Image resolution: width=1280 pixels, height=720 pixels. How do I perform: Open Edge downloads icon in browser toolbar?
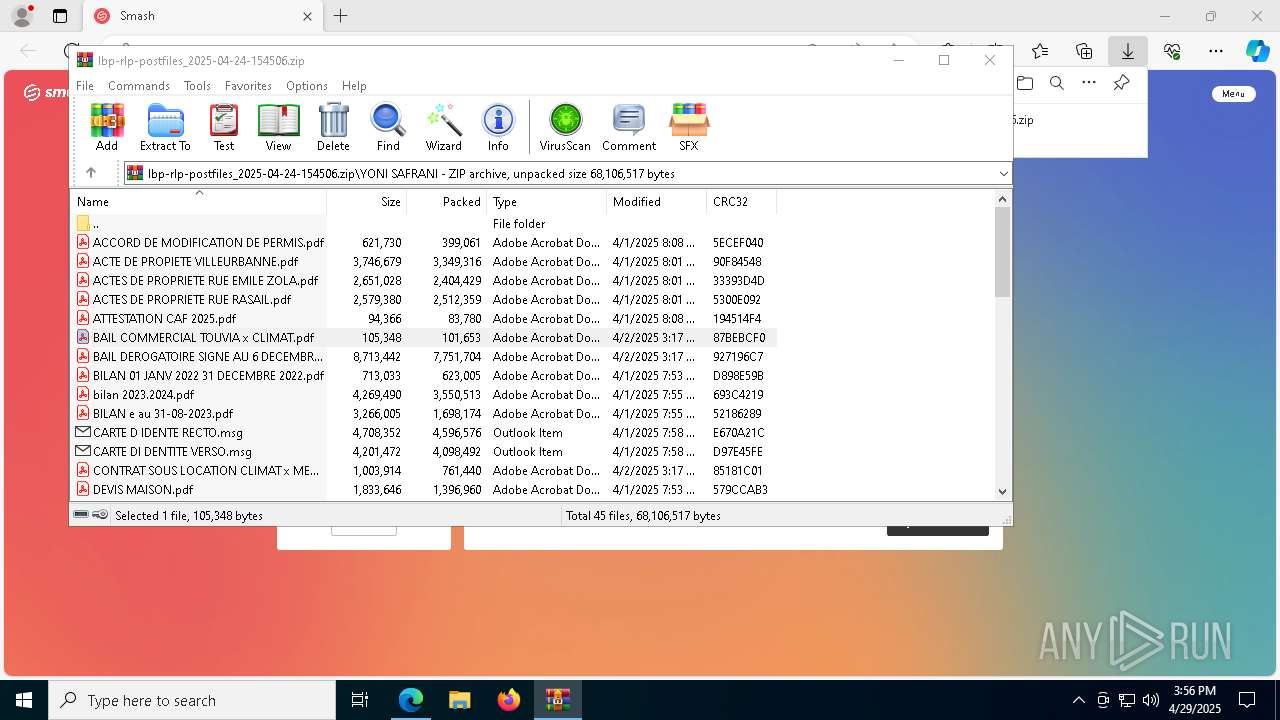coord(1127,51)
